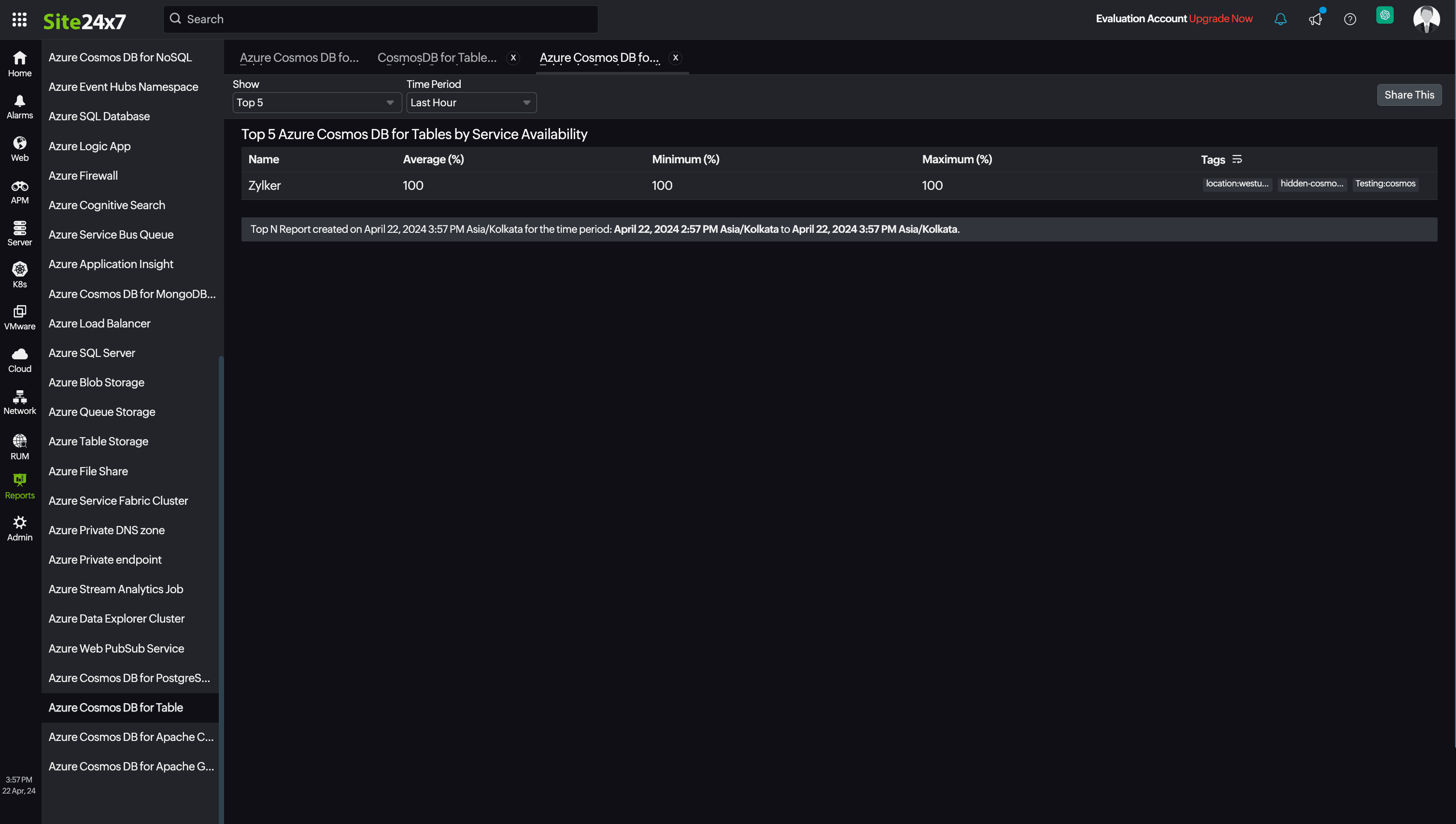Open RUM in the left sidebar

(x=20, y=447)
